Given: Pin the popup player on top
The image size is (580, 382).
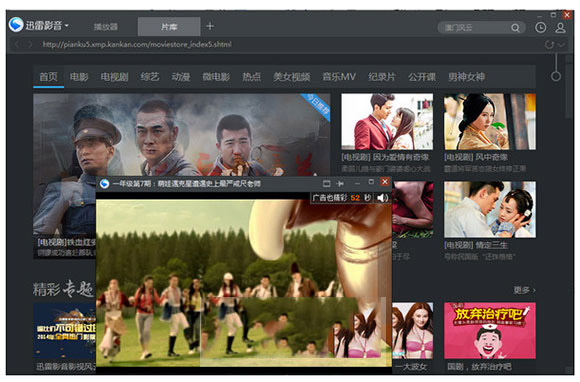Looking at the screenshot, I should tap(340, 183).
